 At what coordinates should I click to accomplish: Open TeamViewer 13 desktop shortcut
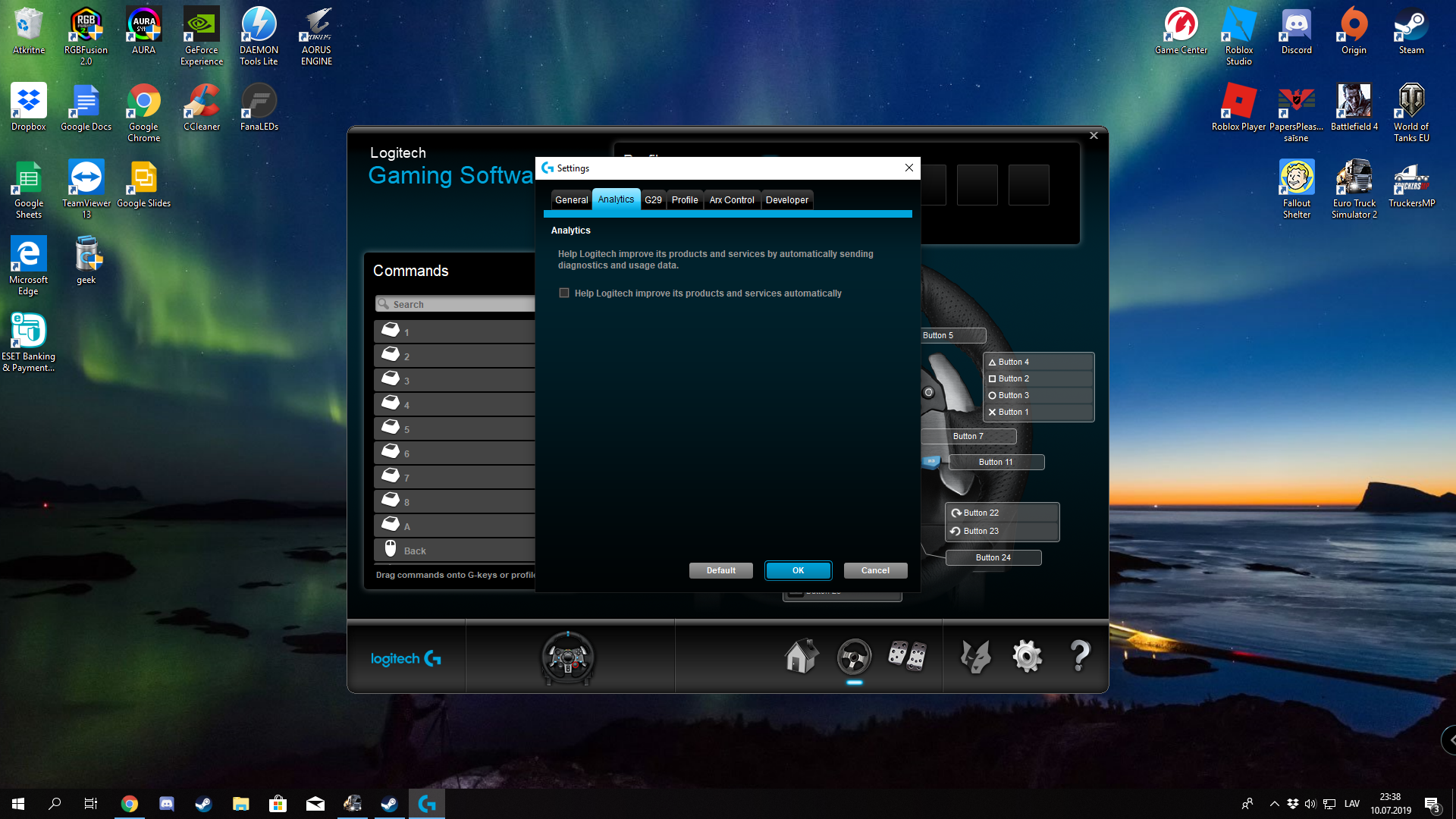(x=86, y=189)
